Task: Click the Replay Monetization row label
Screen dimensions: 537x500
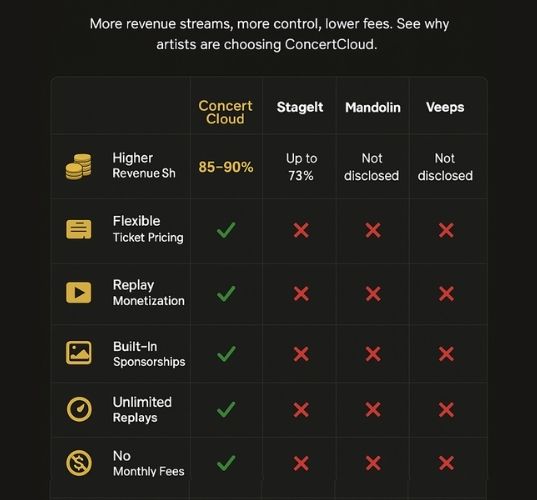Action: 149,292
